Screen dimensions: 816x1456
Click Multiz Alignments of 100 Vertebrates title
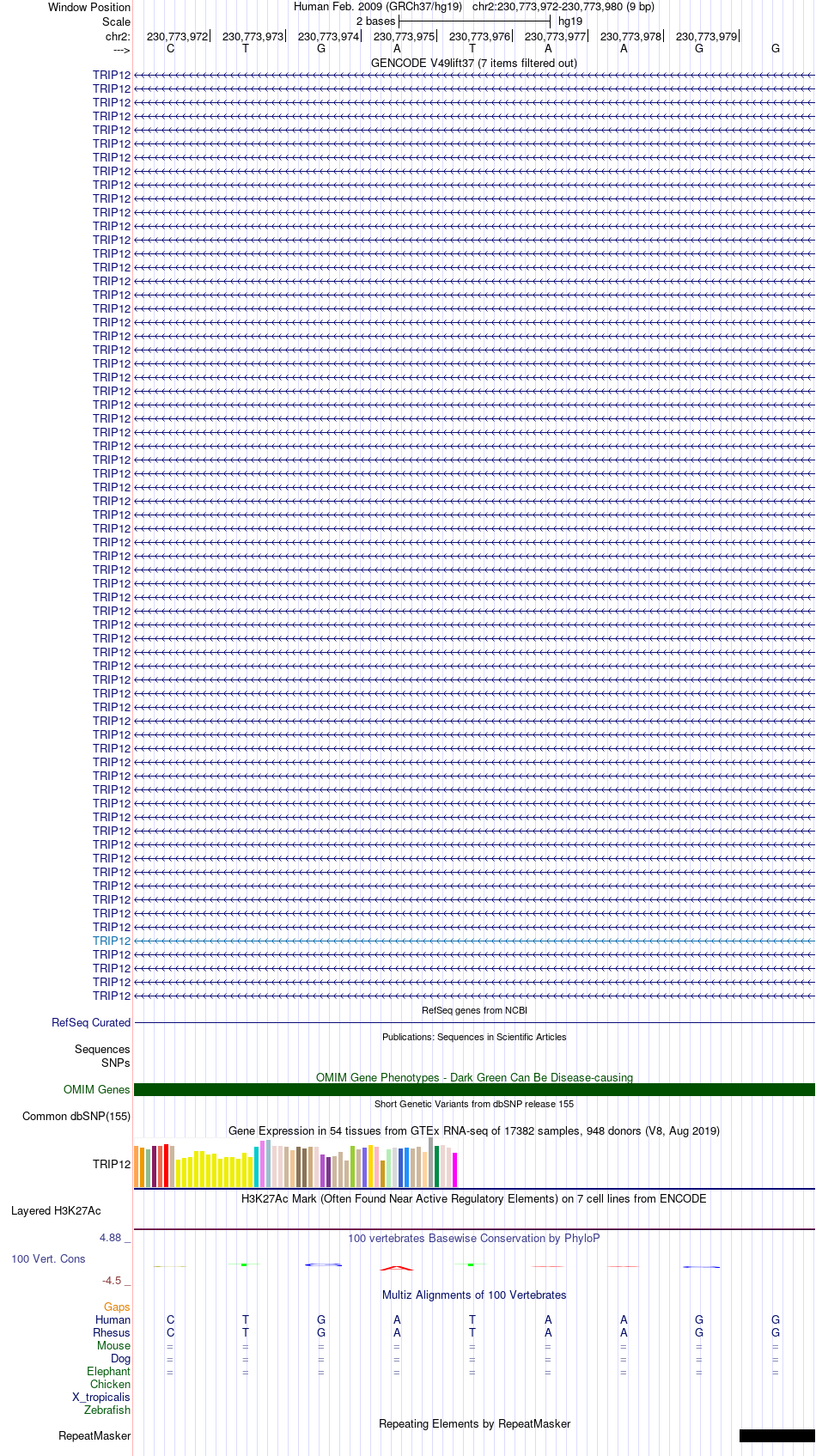click(x=474, y=1295)
